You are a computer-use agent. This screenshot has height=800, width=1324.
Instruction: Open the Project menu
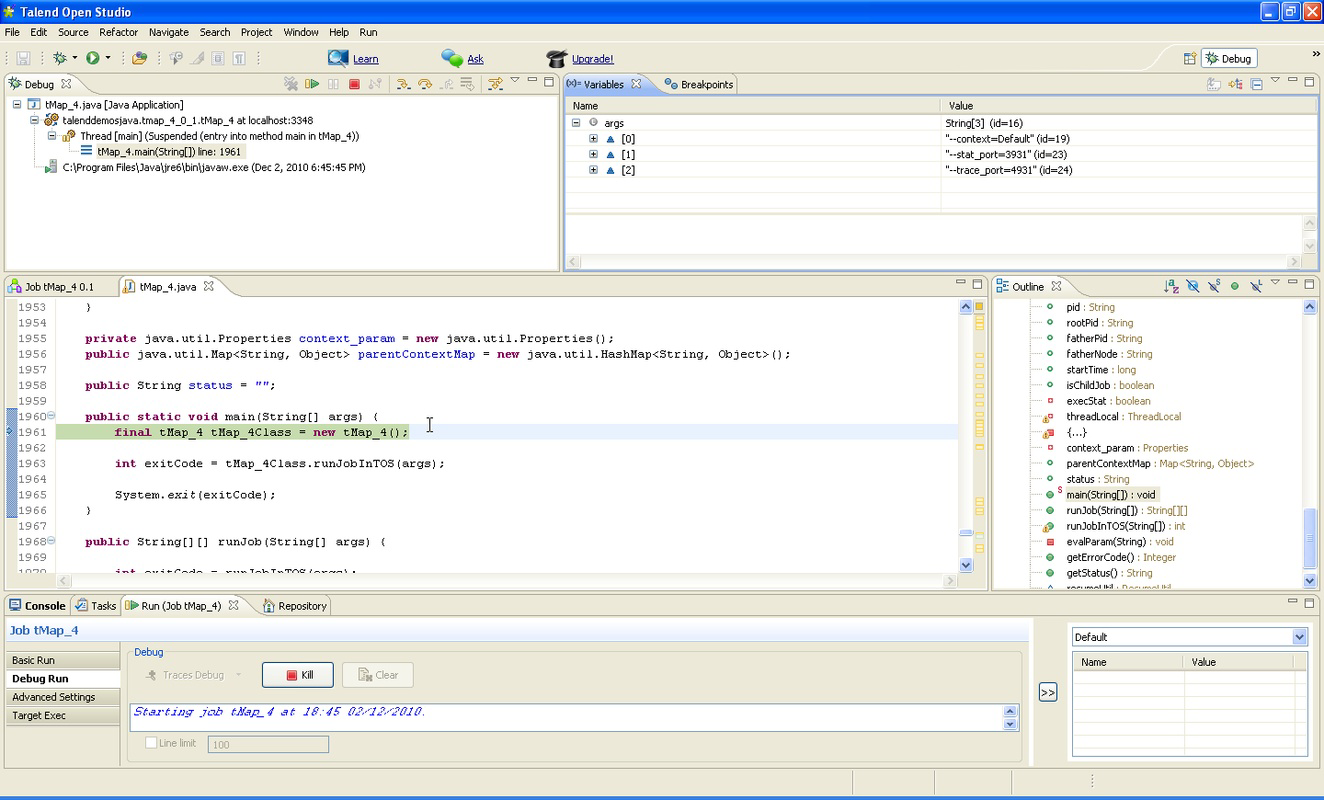pyautogui.click(x=256, y=32)
